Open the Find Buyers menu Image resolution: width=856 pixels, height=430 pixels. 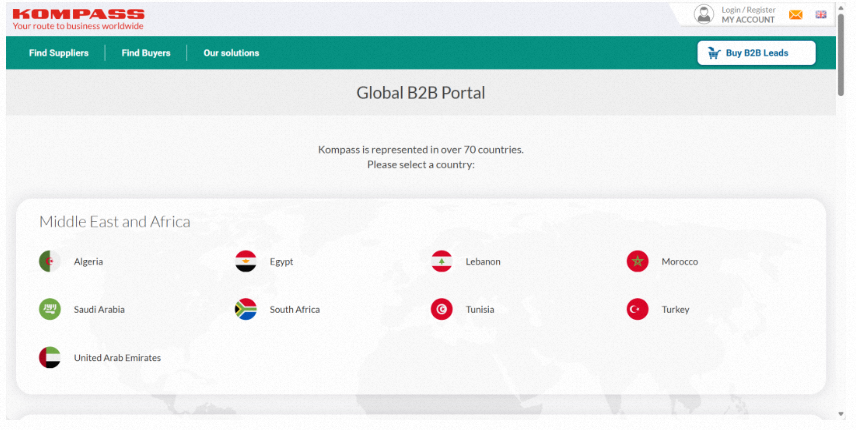[146, 53]
